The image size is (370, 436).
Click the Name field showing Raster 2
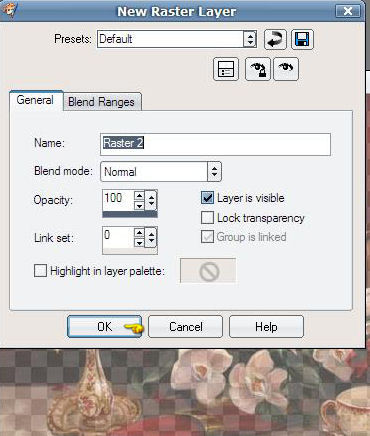pyautogui.click(x=215, y=144)
